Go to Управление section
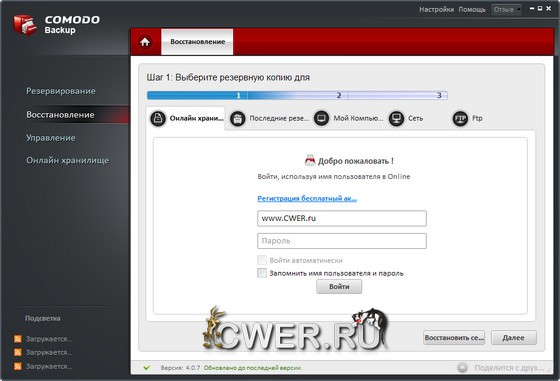560x381 pixels. pyautogui.click(x=51, y=138)
